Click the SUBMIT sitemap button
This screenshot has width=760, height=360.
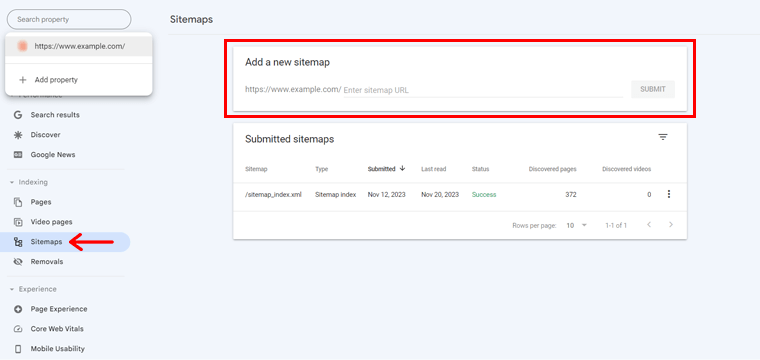(x=652, y=89)
